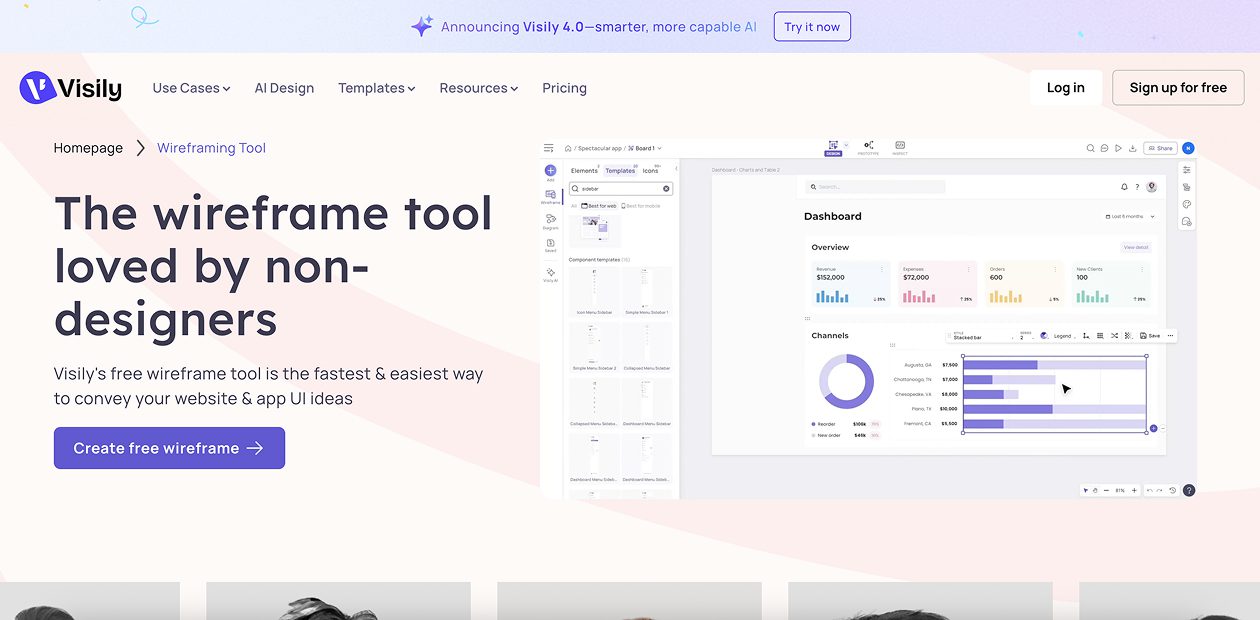
Task: Enable the Best for mobile filter
Action: tap(640, 206)
